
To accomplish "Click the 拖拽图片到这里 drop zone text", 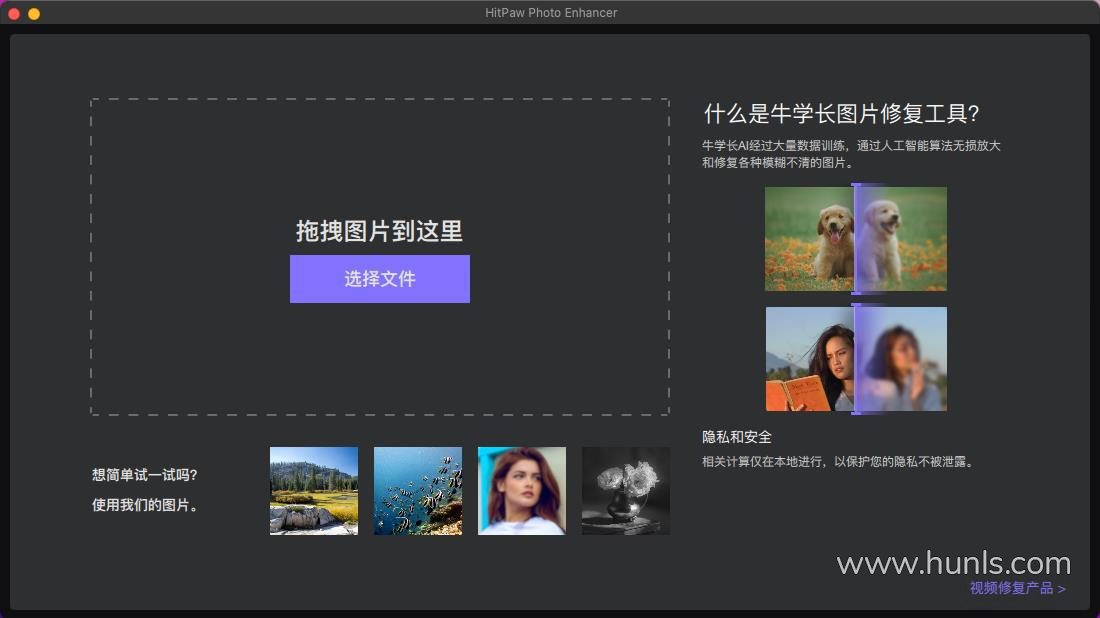I will [x=379, y=231].
